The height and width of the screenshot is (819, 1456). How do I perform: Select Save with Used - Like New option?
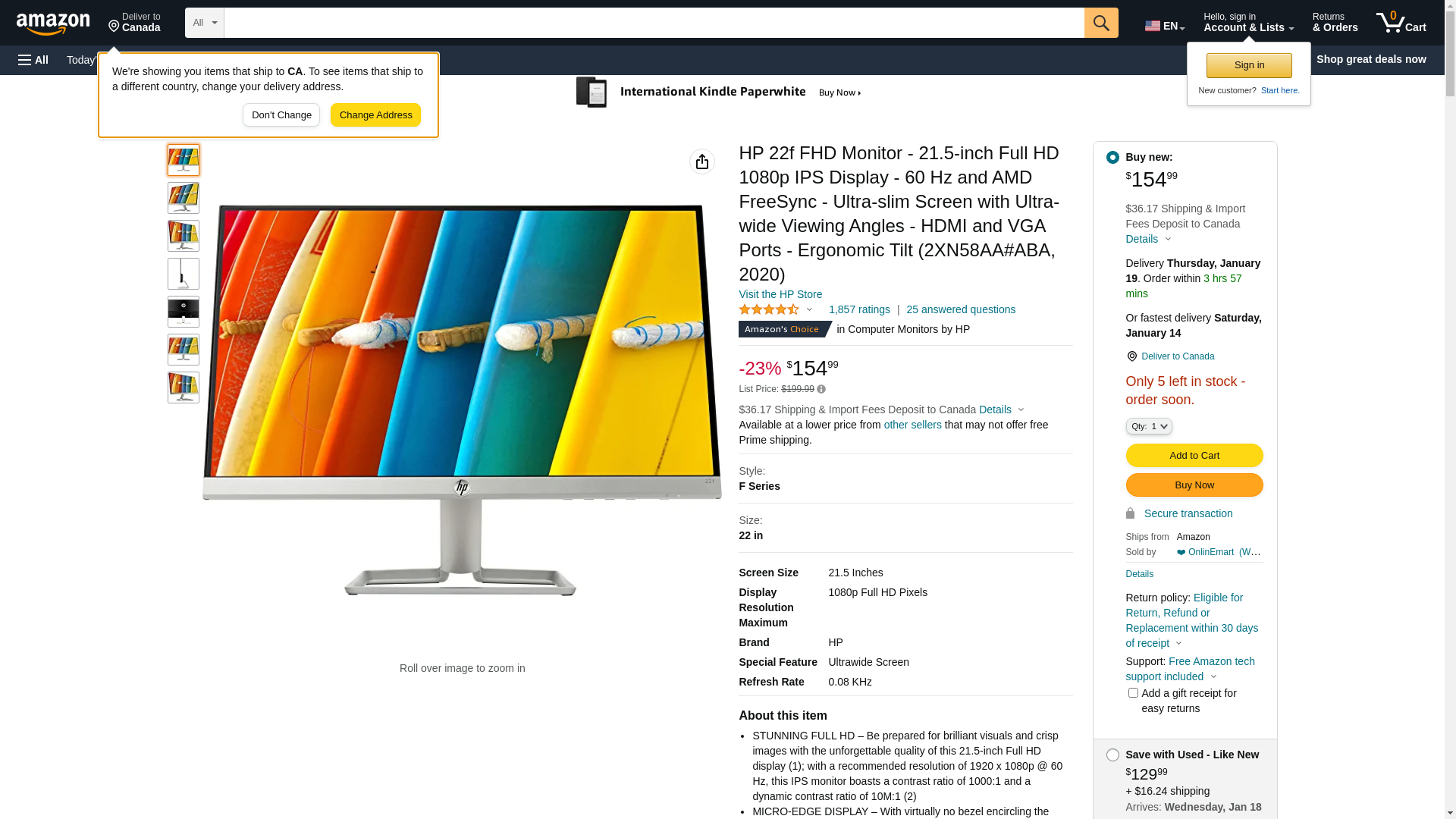1112,755
